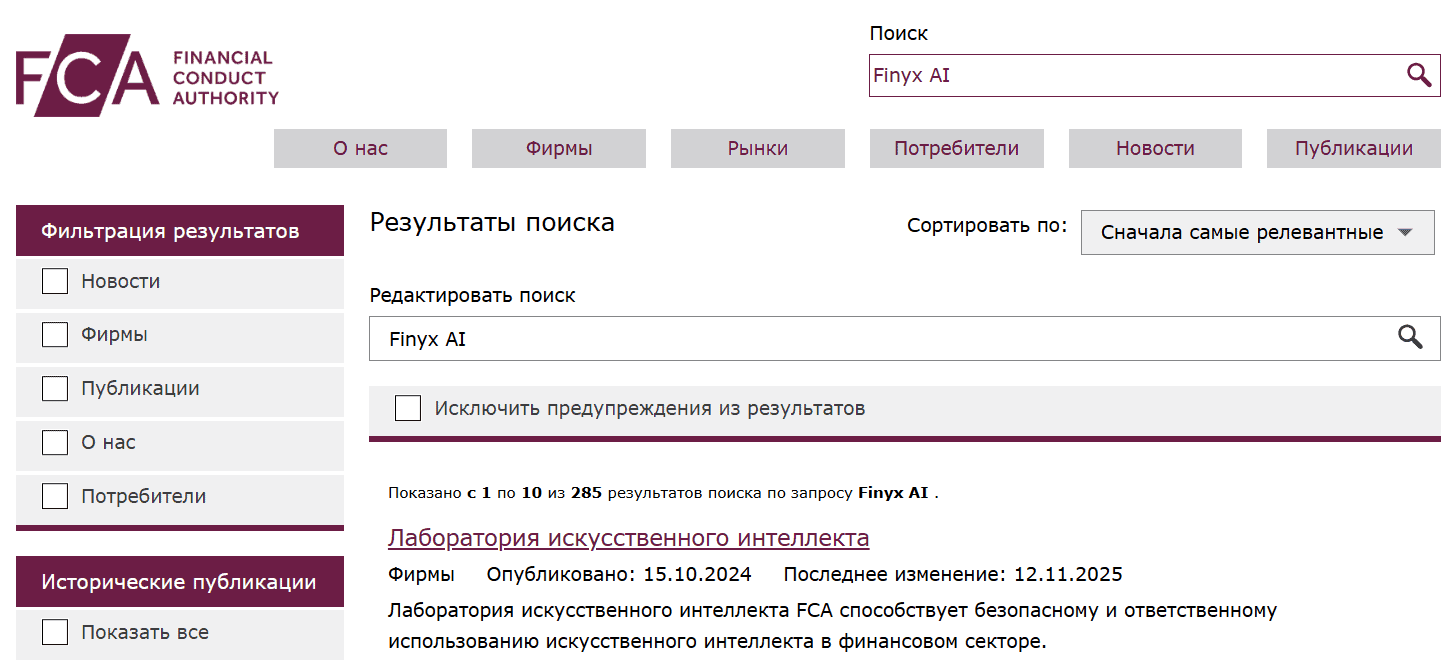1451x660 pixels.
Task: Check Показать все under historical publications
Action: coord(55,633)
